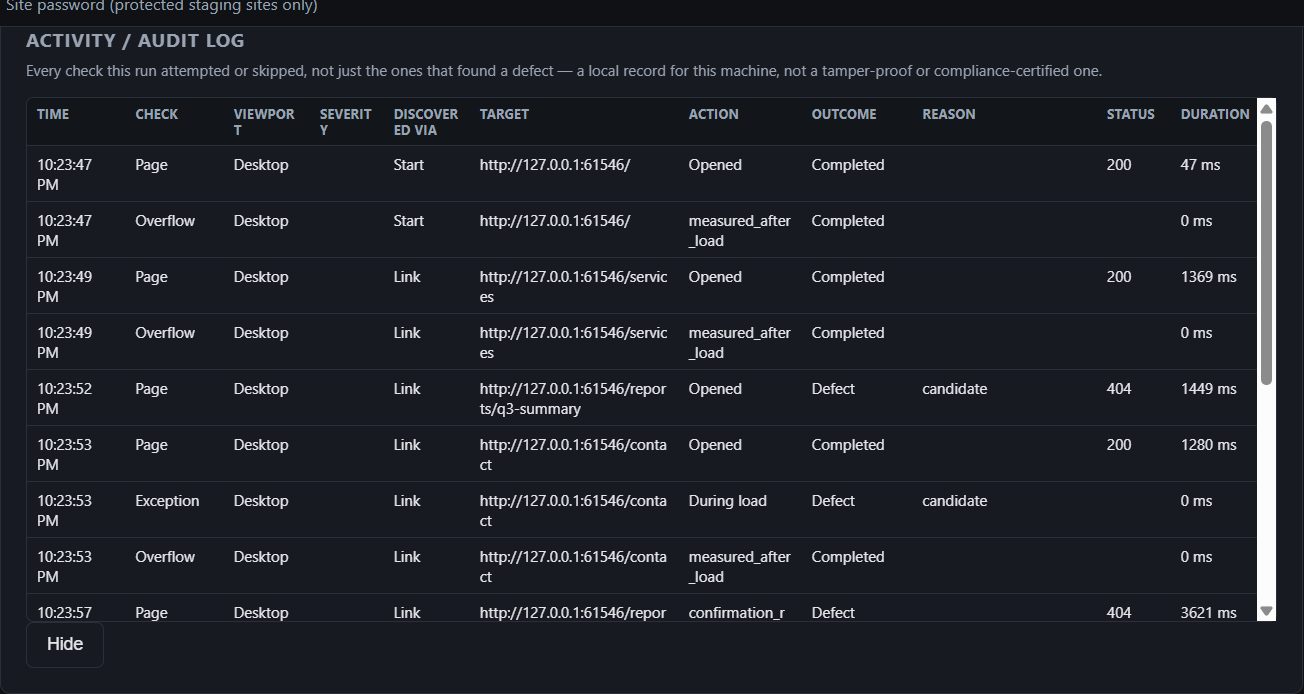Click the 200 status in the 1369 ms row

[x=1119, y=277]
